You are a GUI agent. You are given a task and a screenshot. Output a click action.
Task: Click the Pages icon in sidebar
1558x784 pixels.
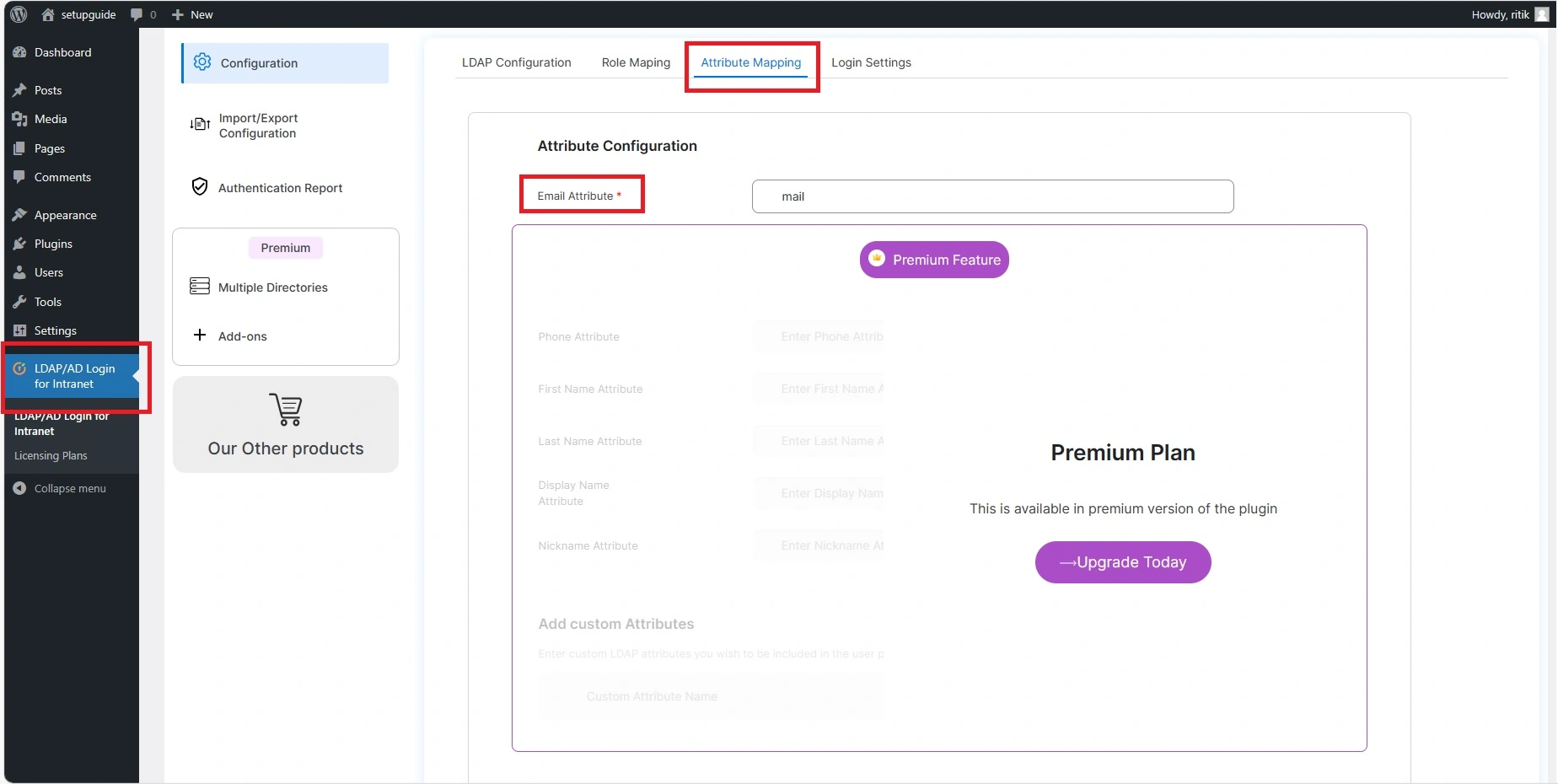click(20, 148)
